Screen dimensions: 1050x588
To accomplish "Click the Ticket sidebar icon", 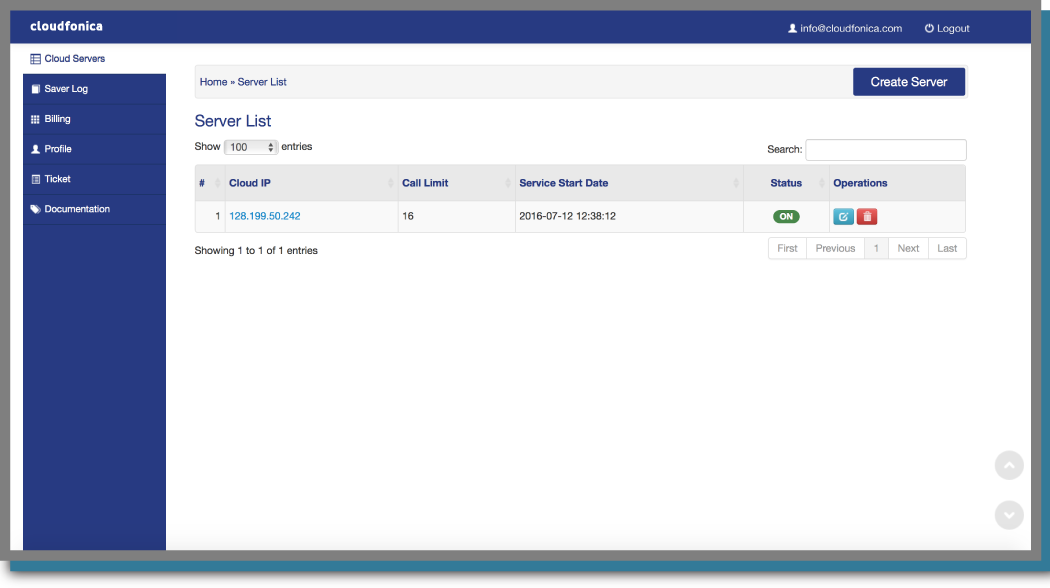I will pyautogui.click(x=35, y=179).
